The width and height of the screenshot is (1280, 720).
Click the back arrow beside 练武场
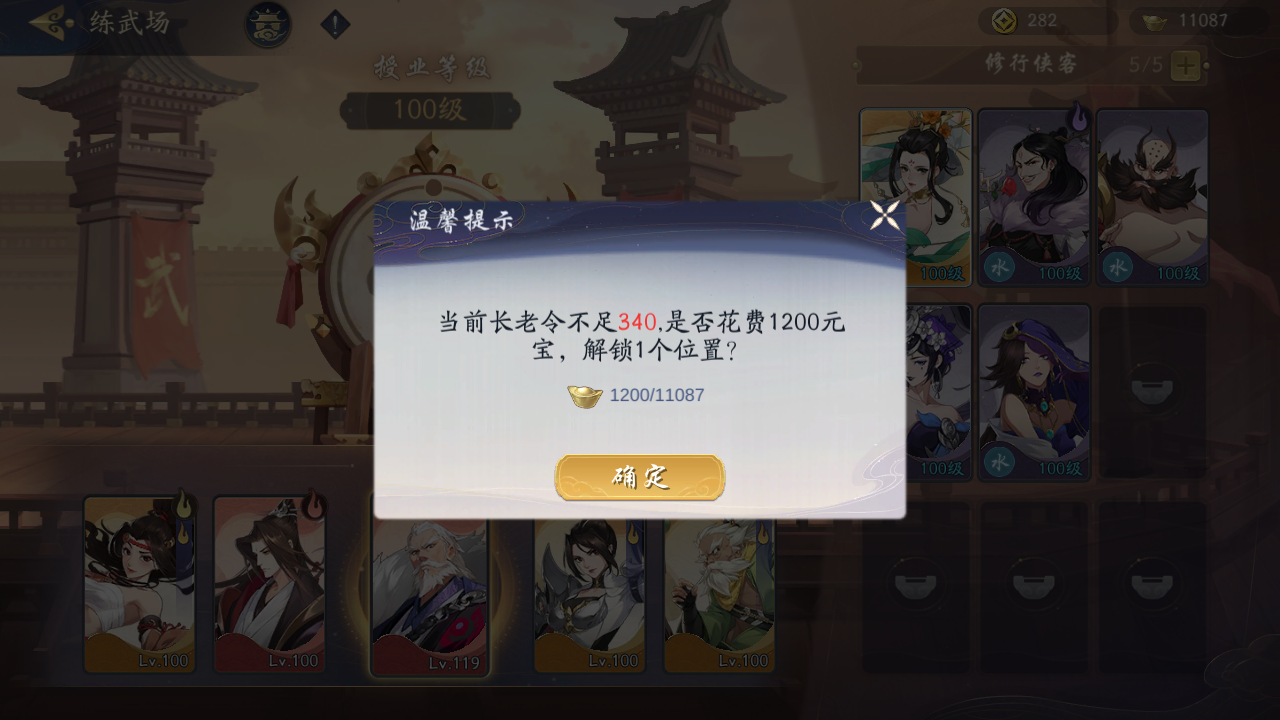point(52,21)
